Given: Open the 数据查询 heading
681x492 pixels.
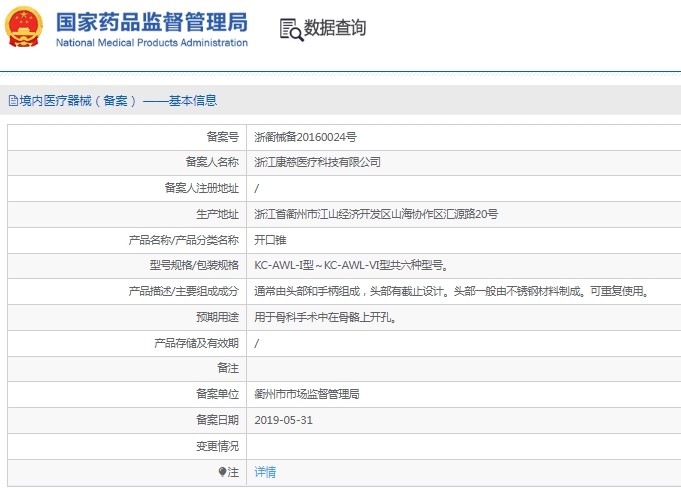Looking at the screenshot, I should (334, 28).
